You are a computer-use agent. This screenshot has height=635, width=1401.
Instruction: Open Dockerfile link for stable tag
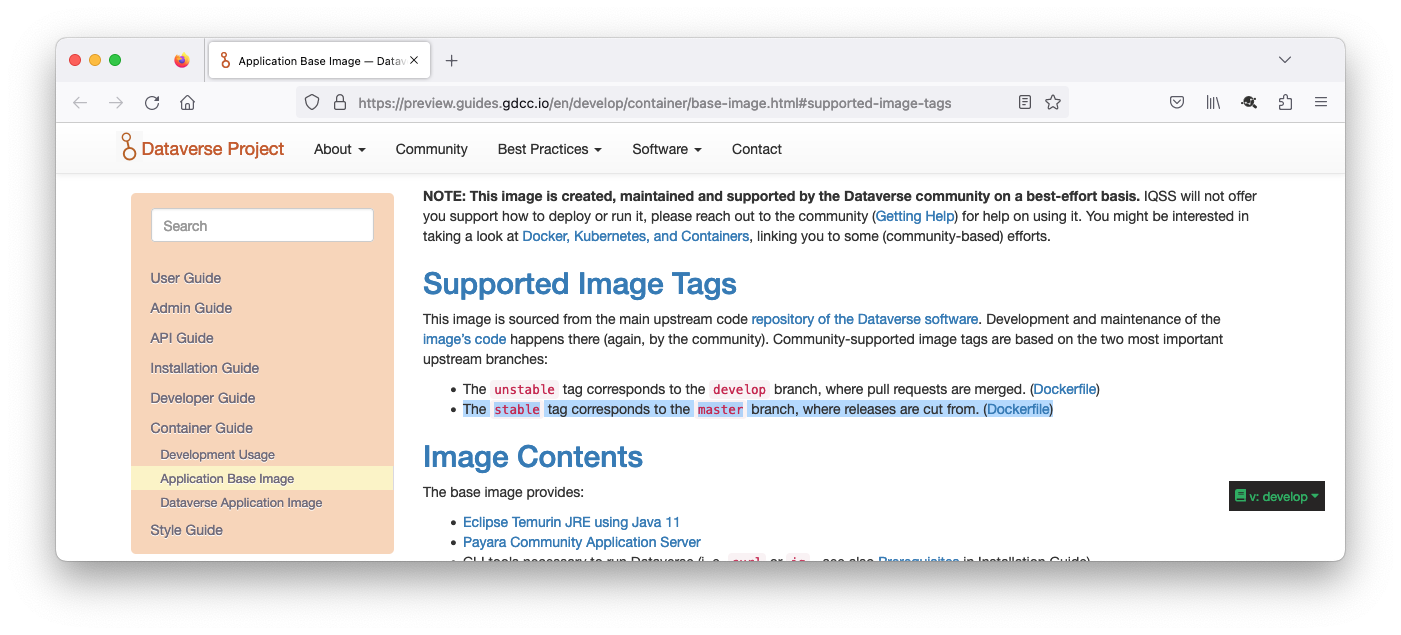coord(1019,409)
